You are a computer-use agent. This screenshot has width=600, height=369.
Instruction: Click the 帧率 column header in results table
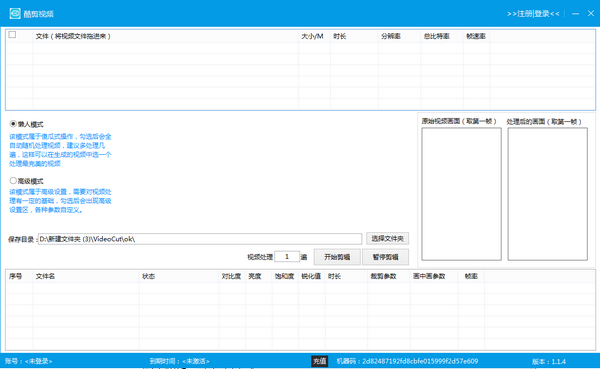tap(471, 276)
